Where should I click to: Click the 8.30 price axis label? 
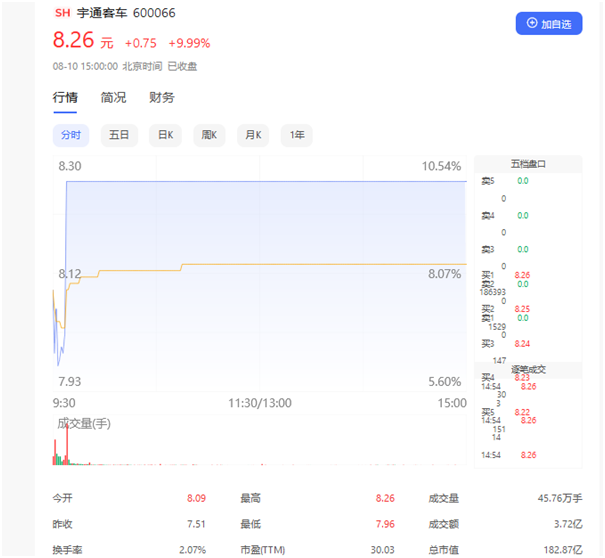[70, 166]
